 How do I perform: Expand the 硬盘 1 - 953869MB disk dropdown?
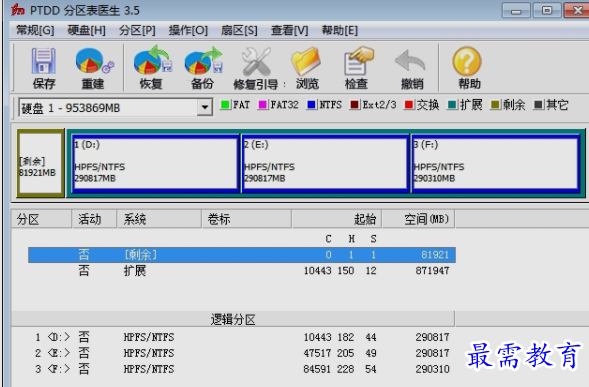point(205,107)
